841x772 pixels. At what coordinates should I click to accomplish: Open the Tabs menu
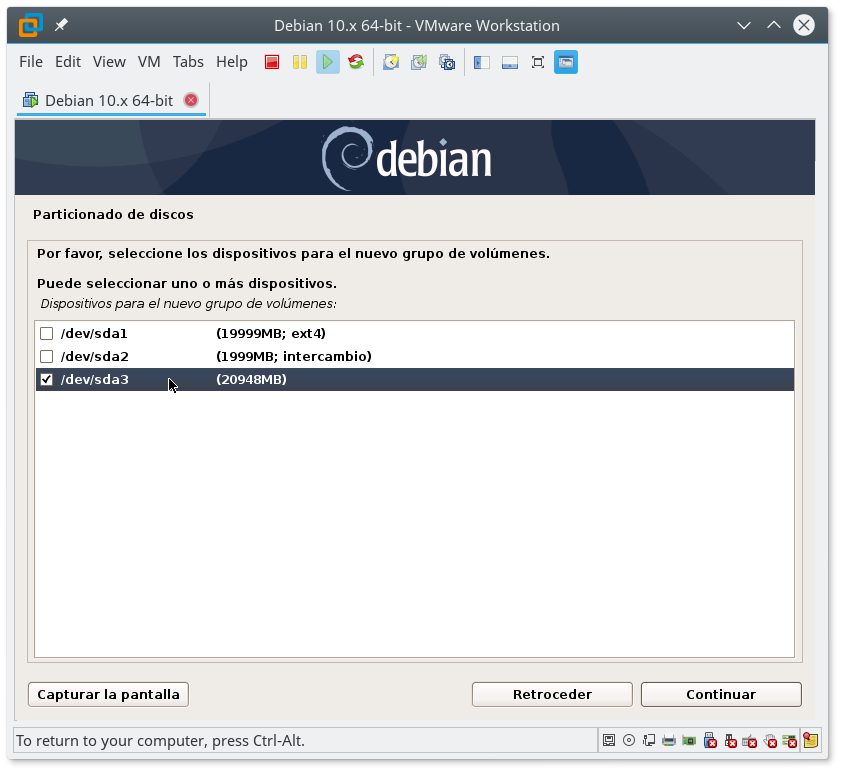click(x=188, y=62)
